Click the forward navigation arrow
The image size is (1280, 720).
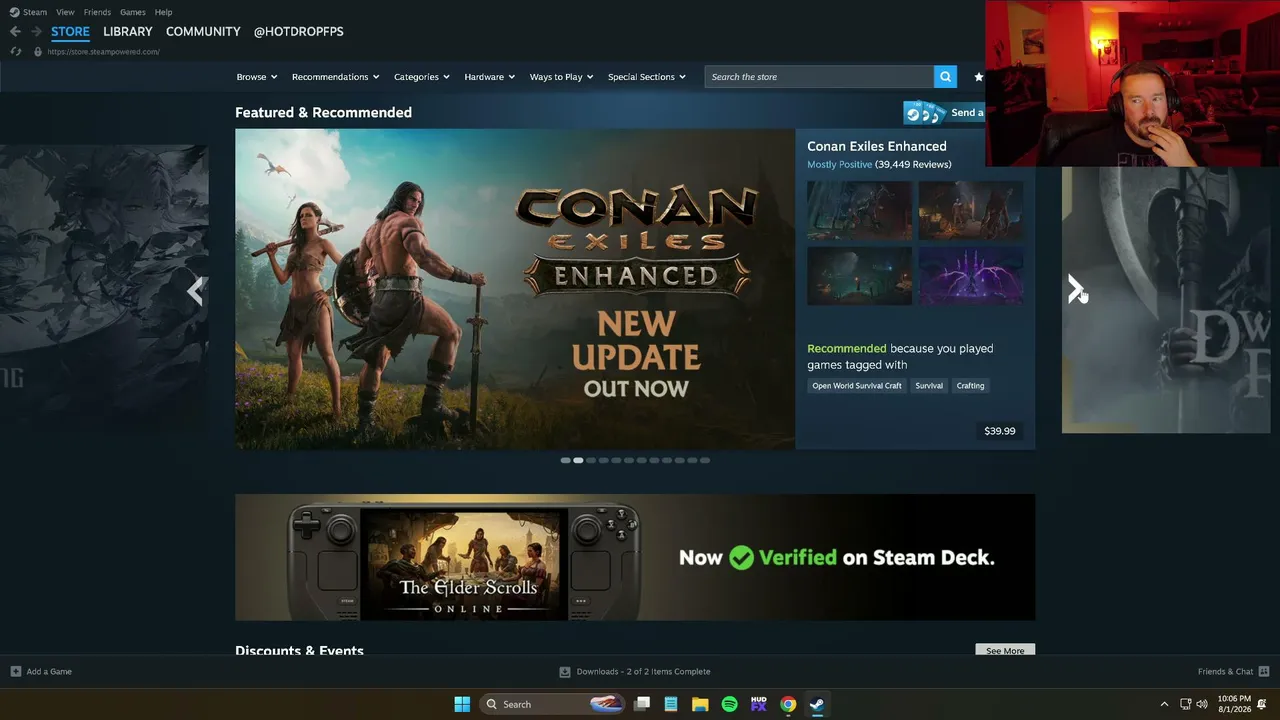tap(36, 32)
